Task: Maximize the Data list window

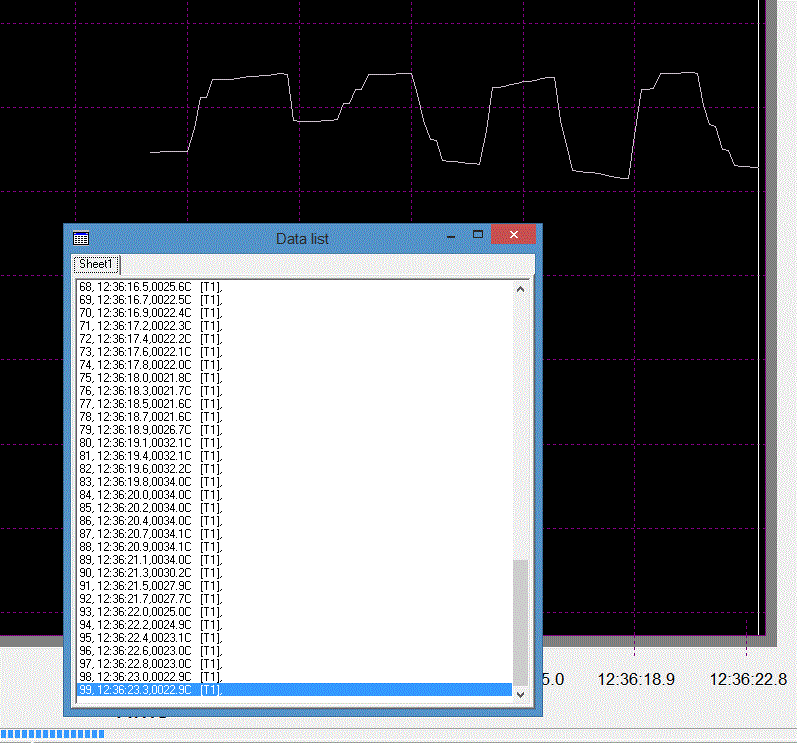Action: pos(478,234)
